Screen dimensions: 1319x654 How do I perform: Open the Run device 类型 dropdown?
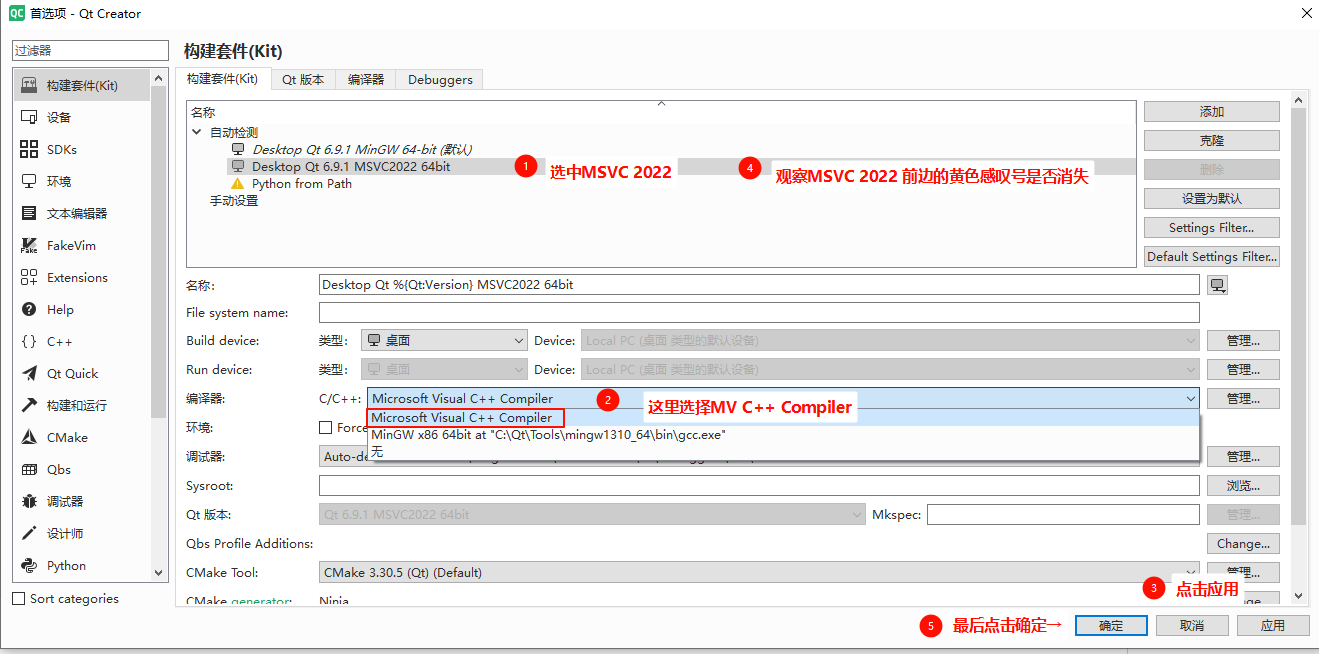(x=444, y=369)
